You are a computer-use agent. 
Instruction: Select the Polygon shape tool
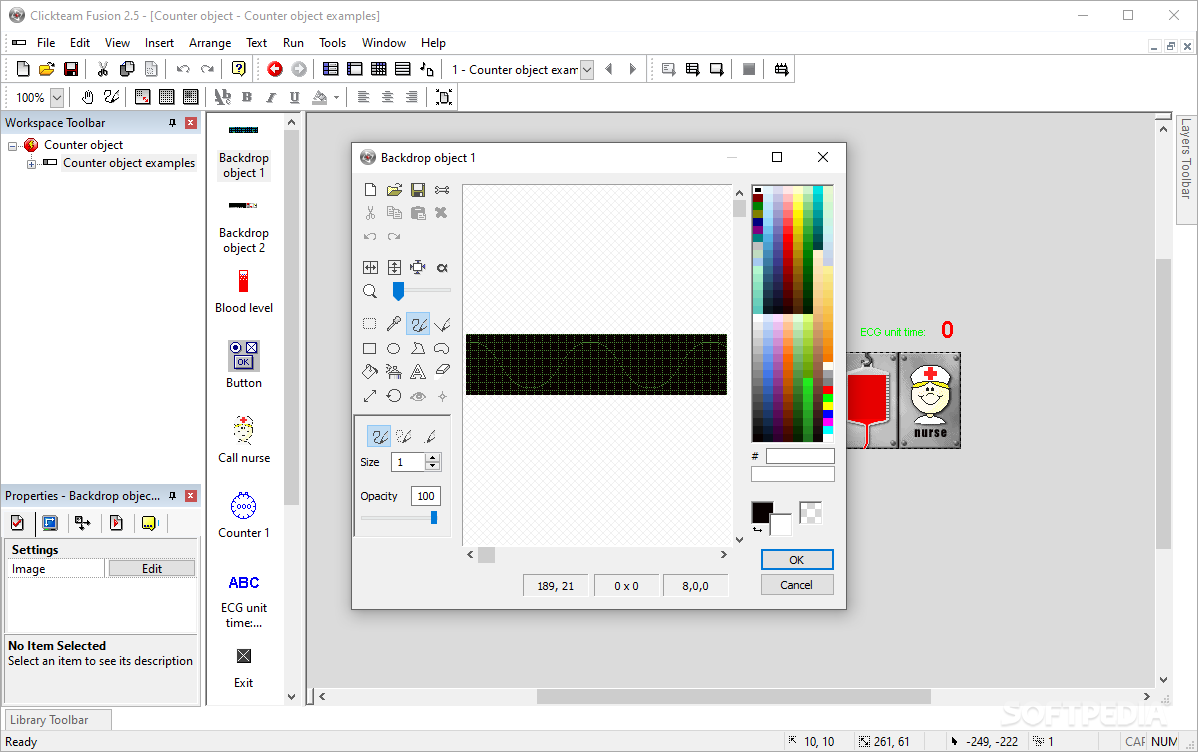pos(418,348)
